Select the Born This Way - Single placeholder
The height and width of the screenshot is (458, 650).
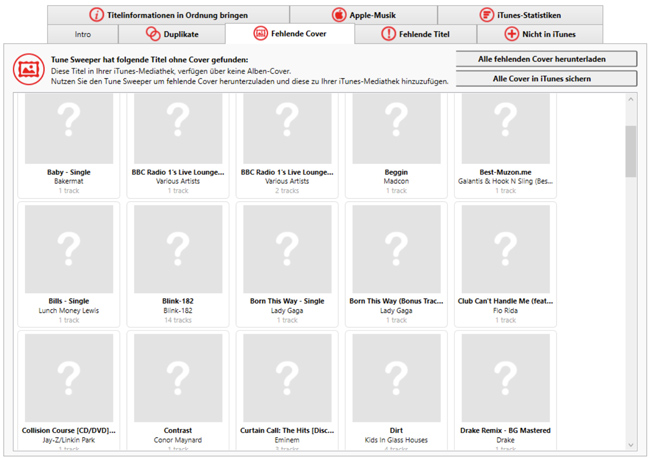click(x=287, y=249)
